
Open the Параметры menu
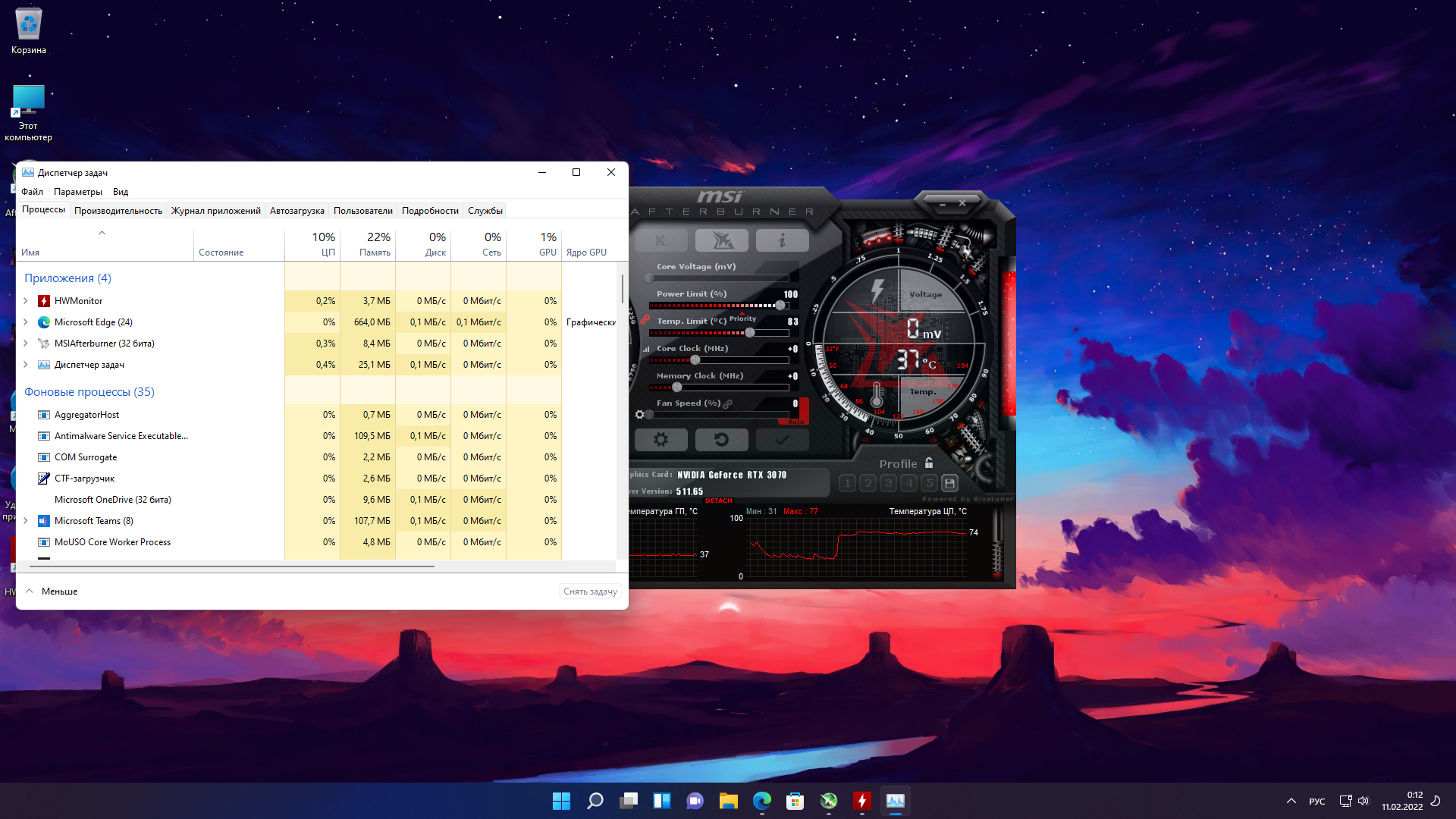pos(77,192)
